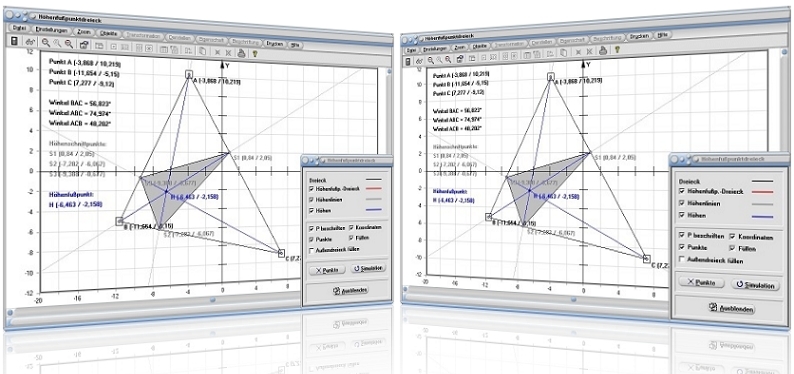Click third magnifier icon in right window toolbar

448,60
